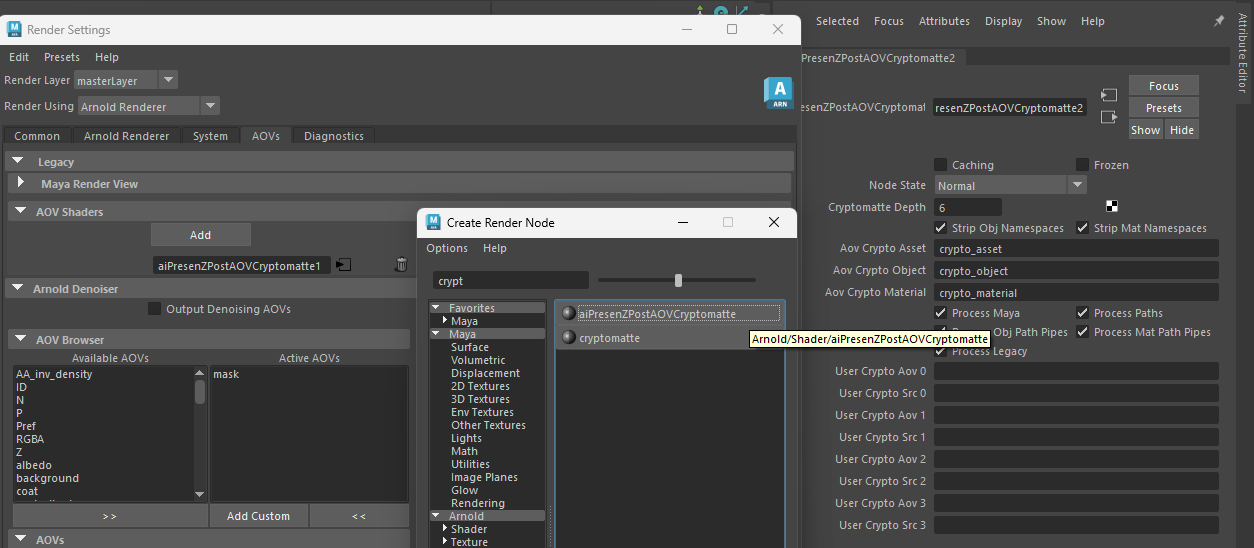Expand the Shader entry under Arnold

point(445,529)
